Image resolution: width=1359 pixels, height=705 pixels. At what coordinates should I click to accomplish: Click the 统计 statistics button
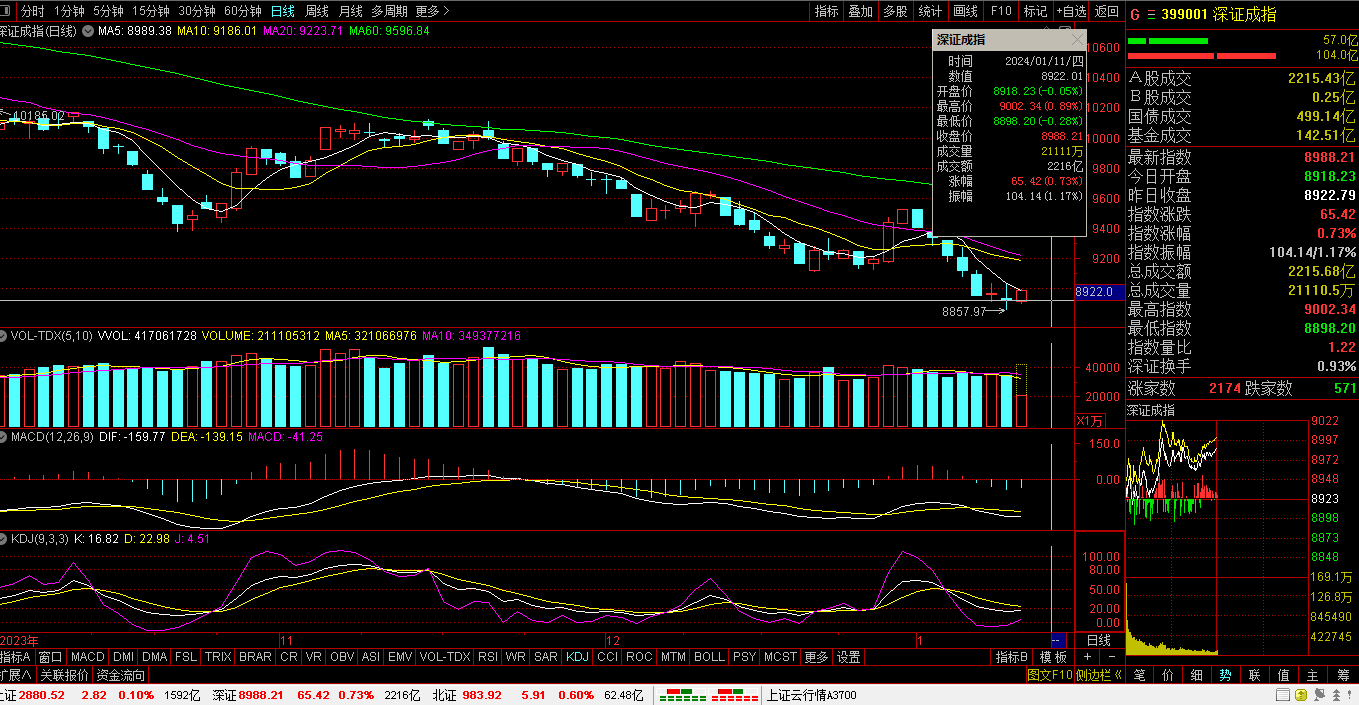pyautogui.click(x=930, y=11)
